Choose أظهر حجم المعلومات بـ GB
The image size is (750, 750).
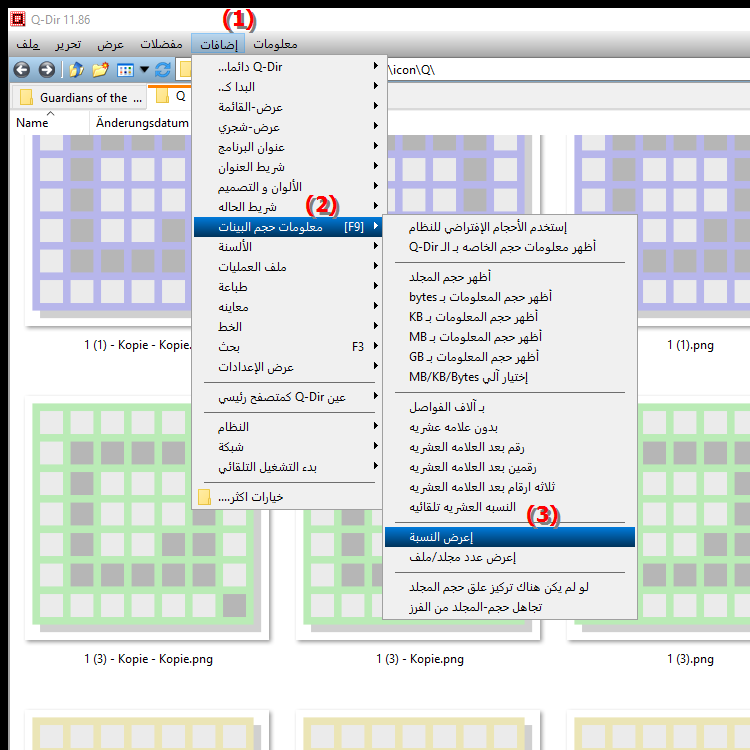(510, 357)
